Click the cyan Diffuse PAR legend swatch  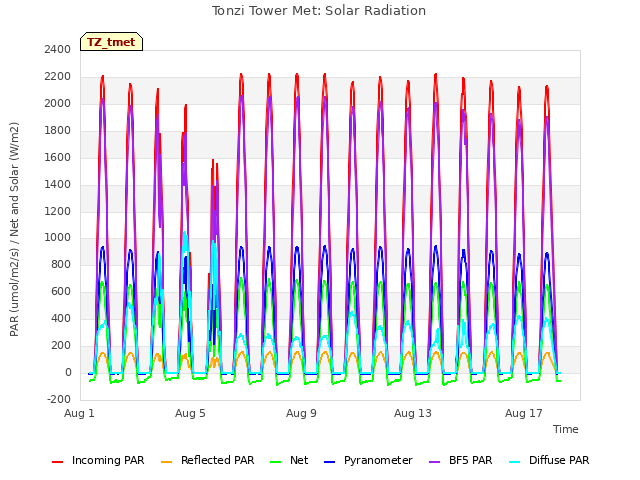point(515,462)
